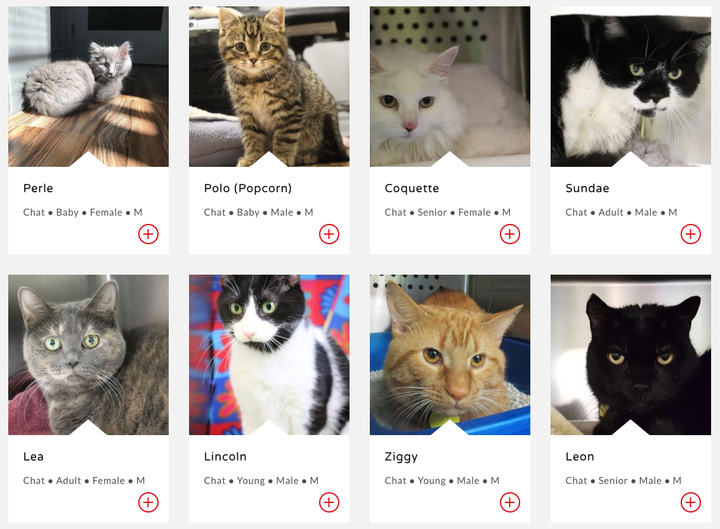Viewport: 720px width, 529px height.
Task: Click the plus icon on Ziggy's card
Action: (510, 502)
